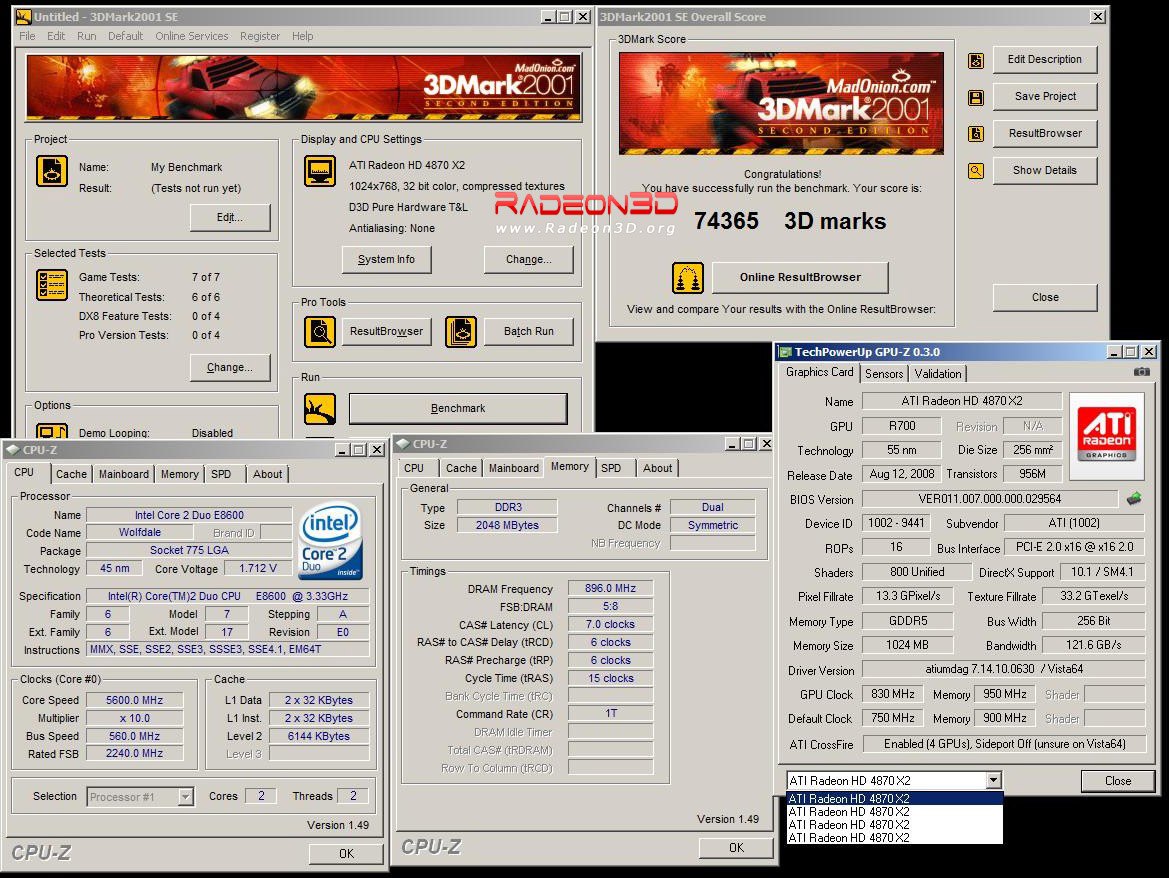Expand the CPU-Z Processor selection dropdown
This screenshot has width=1169, height=878.
[x=186, y=797]
